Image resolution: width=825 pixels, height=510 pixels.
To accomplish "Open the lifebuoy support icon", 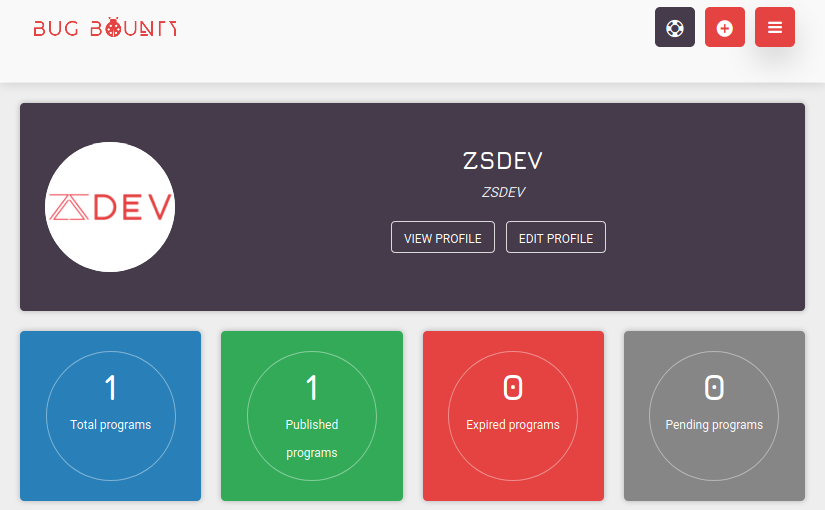I will (x=675, y=27).
